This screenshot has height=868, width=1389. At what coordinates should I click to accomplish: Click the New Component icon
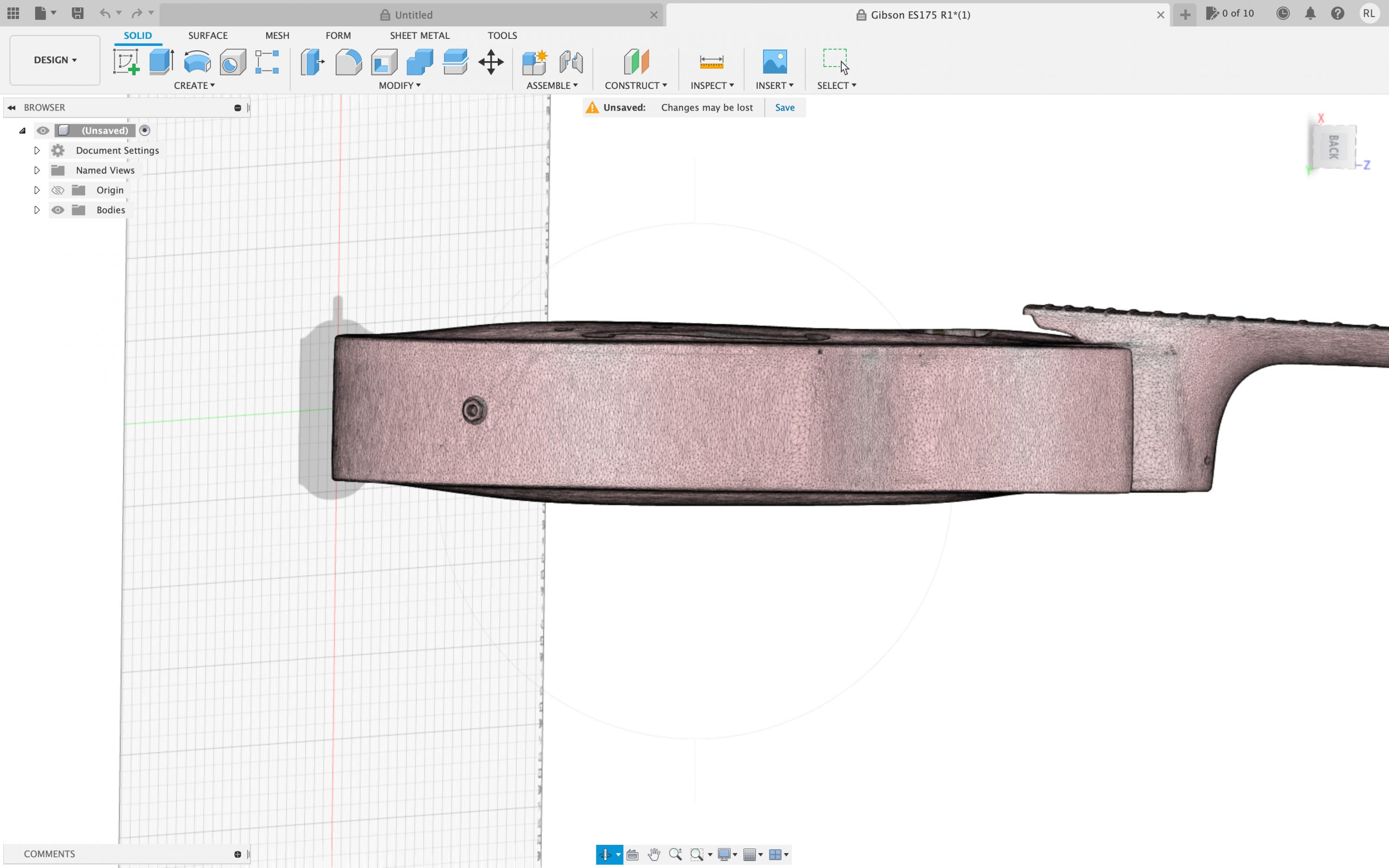coord(534,62)
